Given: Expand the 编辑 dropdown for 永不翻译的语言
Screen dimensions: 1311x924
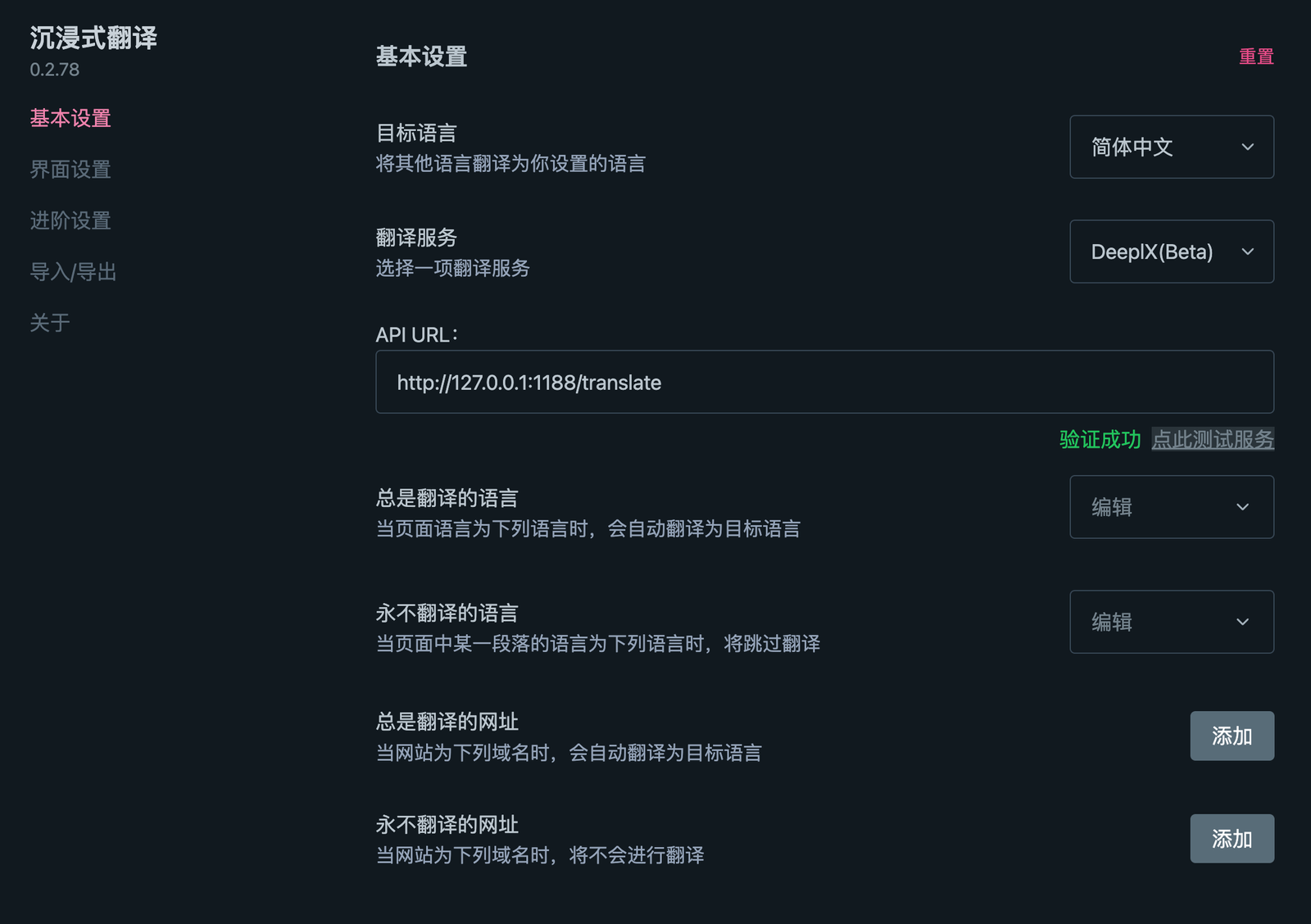Looking at the screenshot, I should click(1171, 622).
